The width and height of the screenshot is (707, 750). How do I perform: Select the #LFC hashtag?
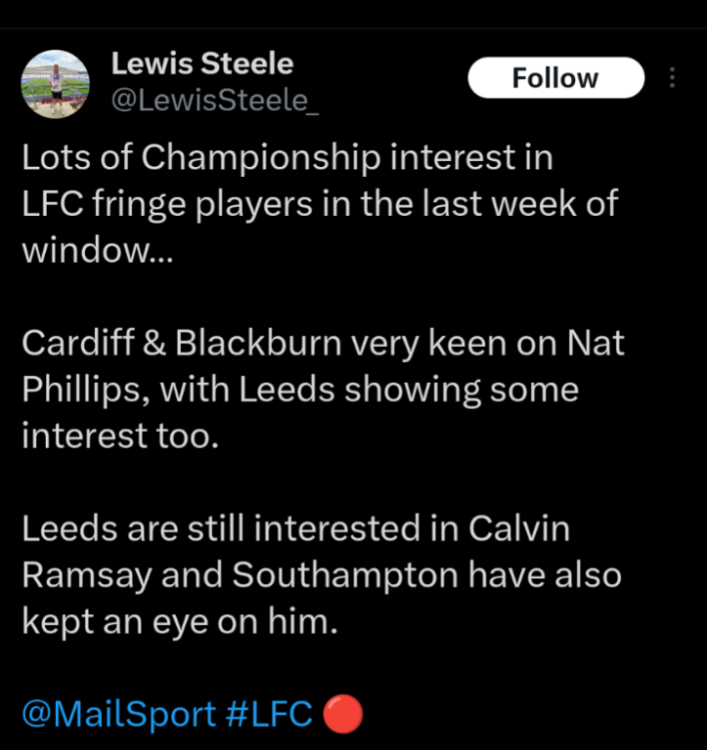click(270, 714)
